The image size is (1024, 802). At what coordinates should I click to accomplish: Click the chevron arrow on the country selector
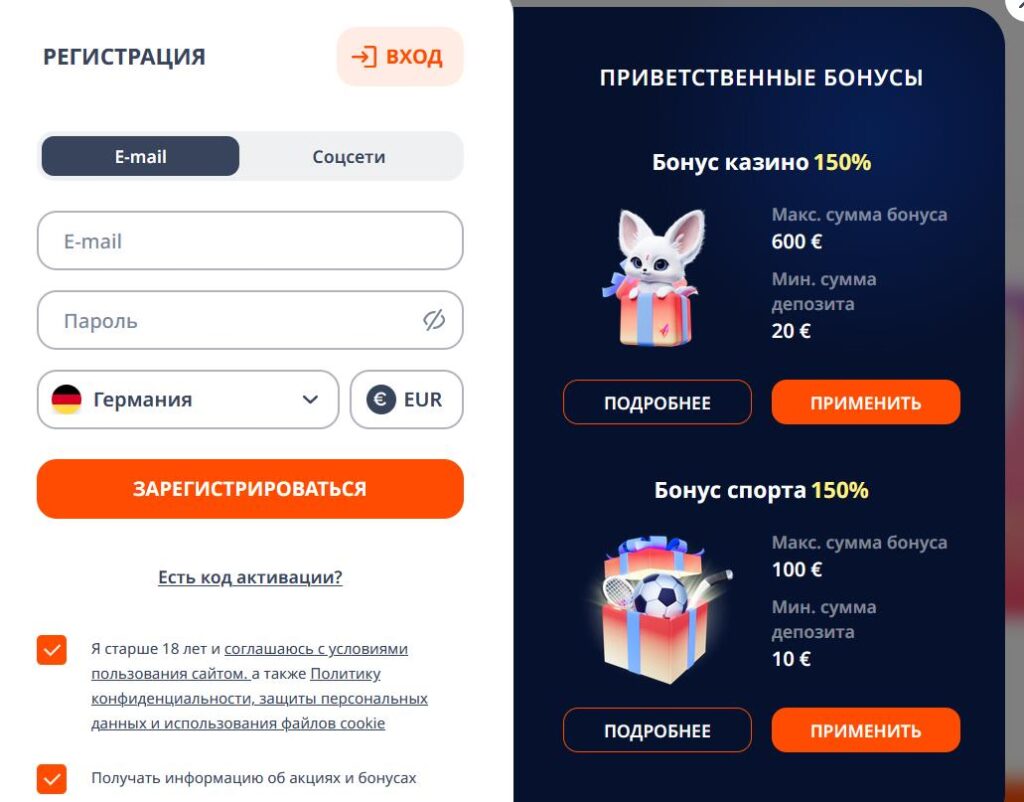(310, 399)
